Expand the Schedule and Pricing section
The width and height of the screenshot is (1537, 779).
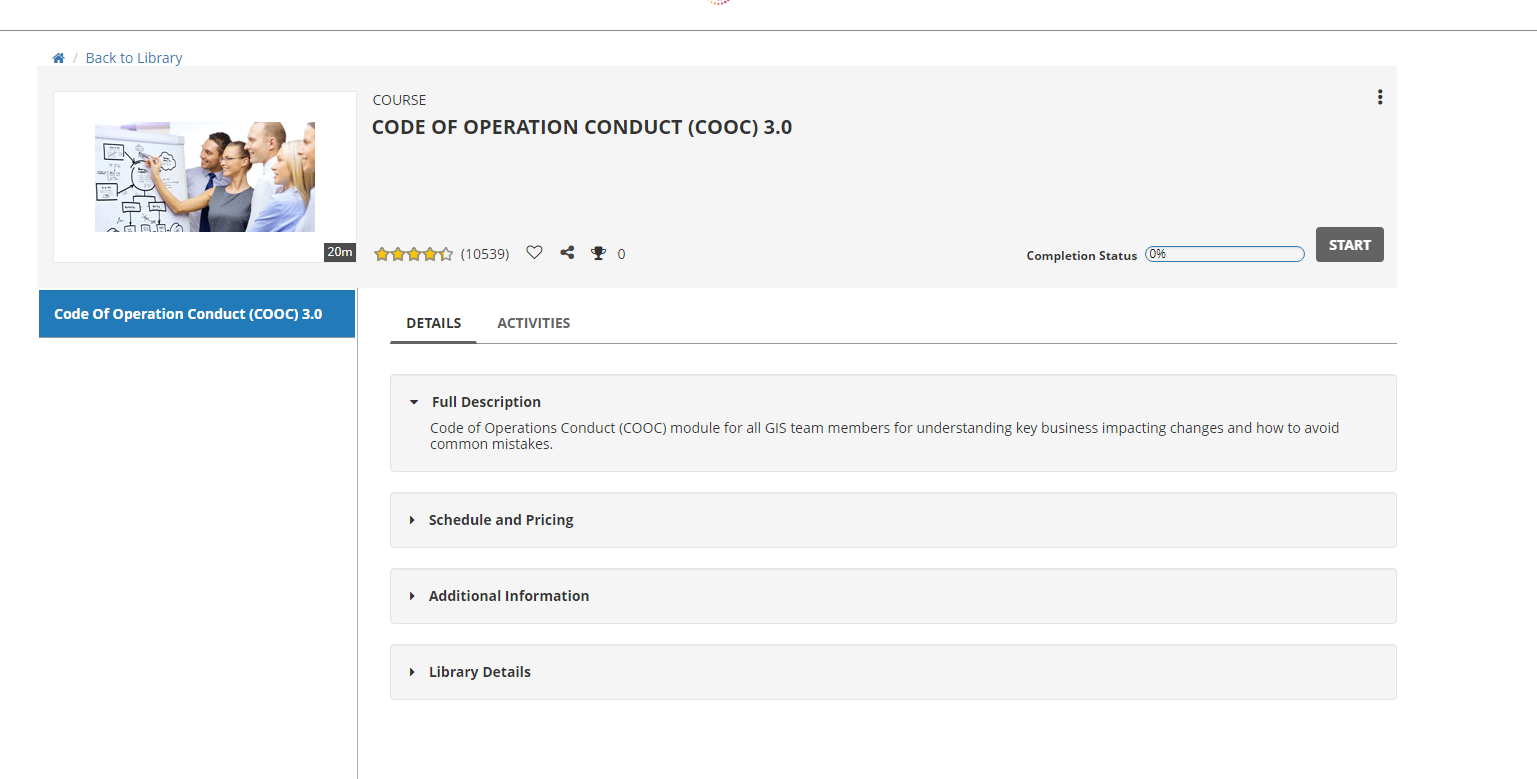pos(500,520)
